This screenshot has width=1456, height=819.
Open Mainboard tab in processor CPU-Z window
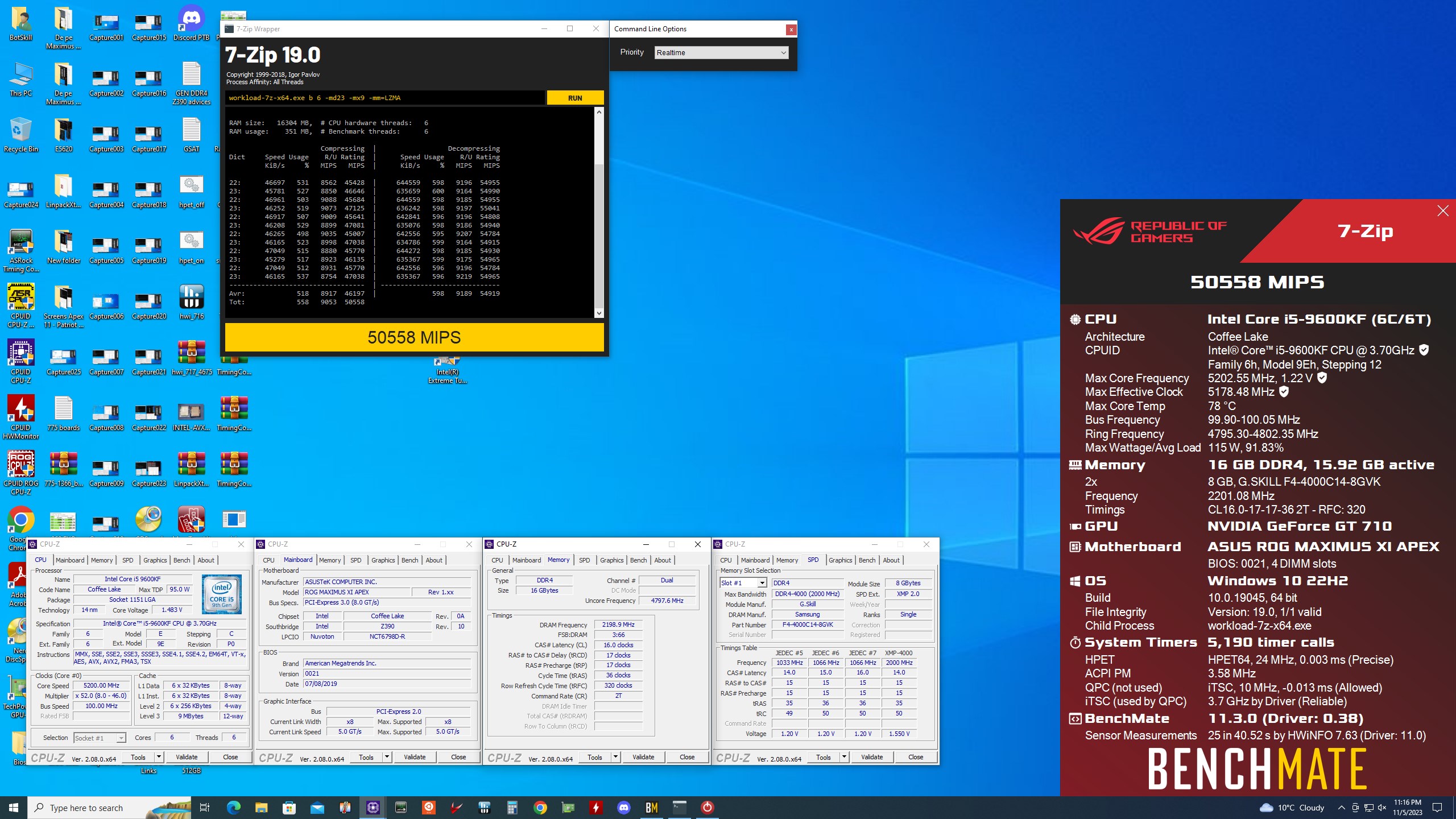pos(70,560)
